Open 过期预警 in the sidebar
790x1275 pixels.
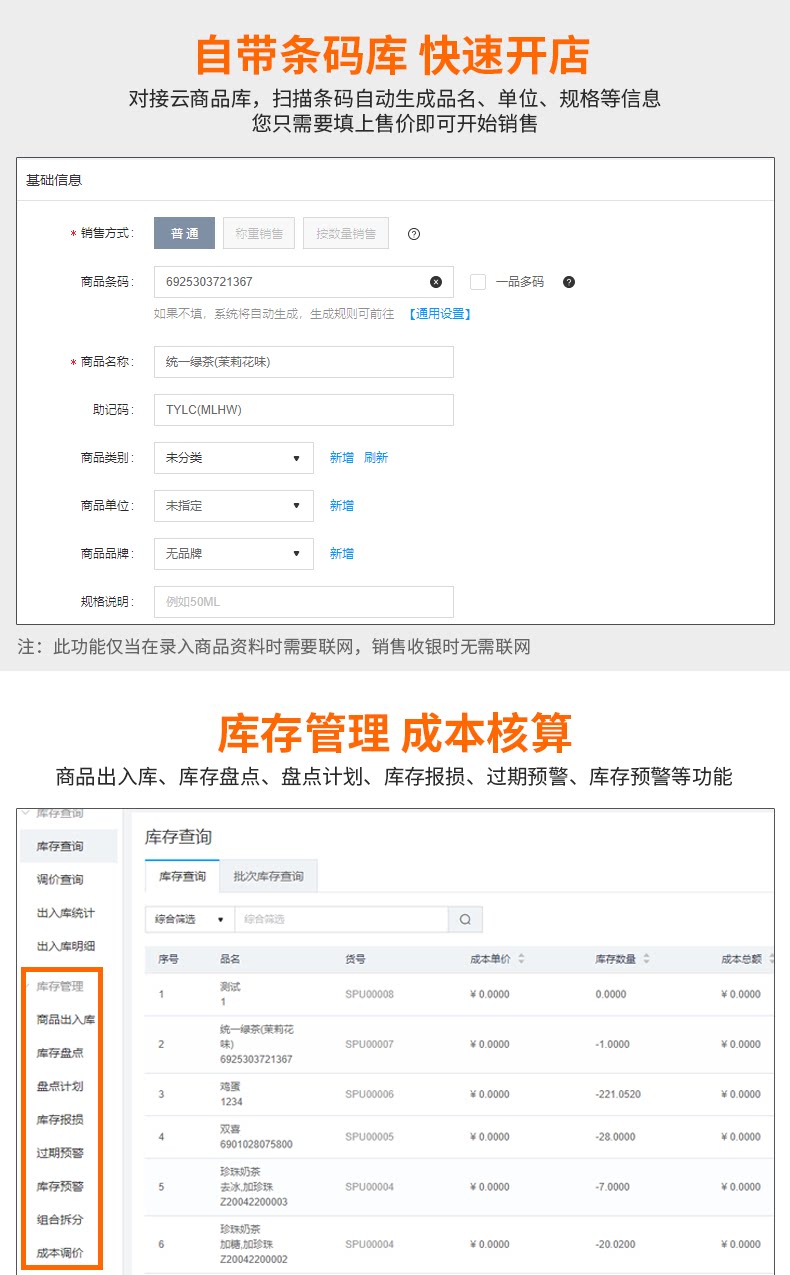pos(60,1153)
